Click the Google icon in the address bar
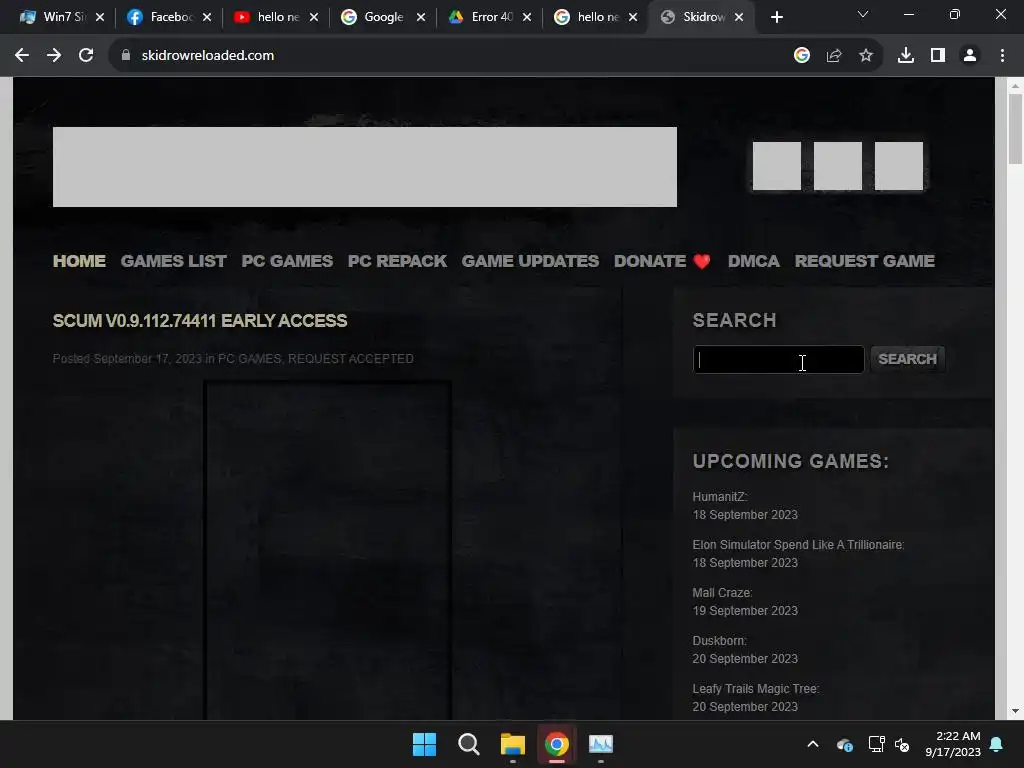 (802, 56)
